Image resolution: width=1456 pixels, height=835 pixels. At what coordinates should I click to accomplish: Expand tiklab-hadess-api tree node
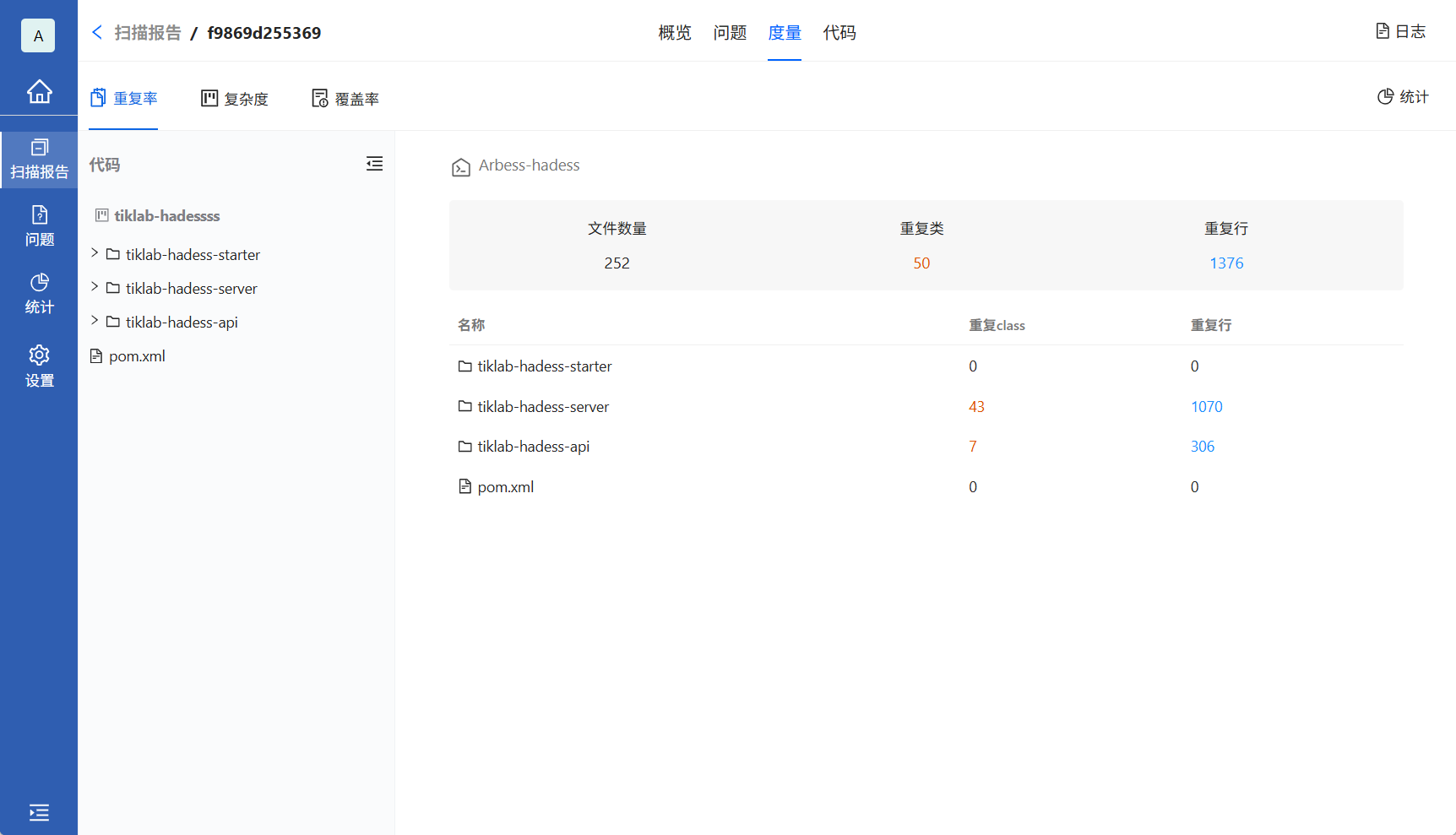pyautogui.click(x=95, y=320)
